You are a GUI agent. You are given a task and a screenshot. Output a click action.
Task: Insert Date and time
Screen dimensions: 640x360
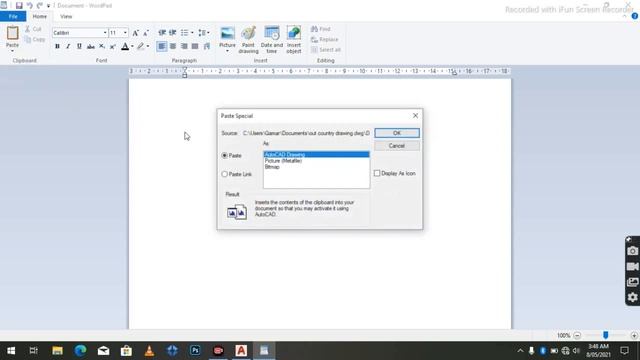click(272, 40)
